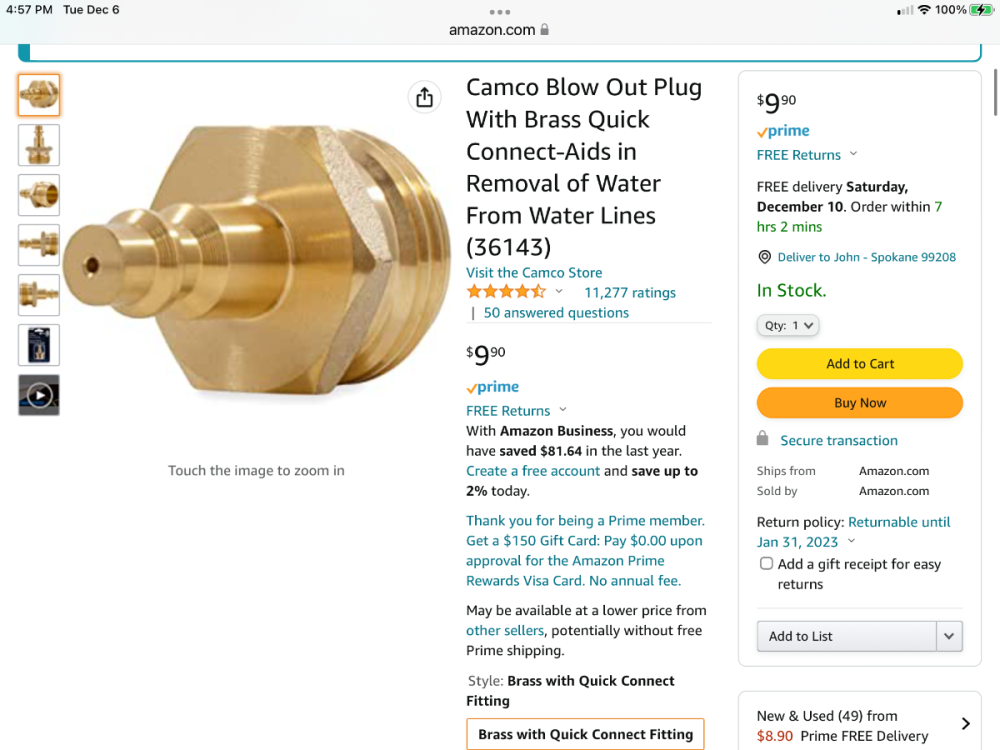1000x750 pixels.
Task: Expand the Add to List dropdown arrow
Action: pos(950,636)
